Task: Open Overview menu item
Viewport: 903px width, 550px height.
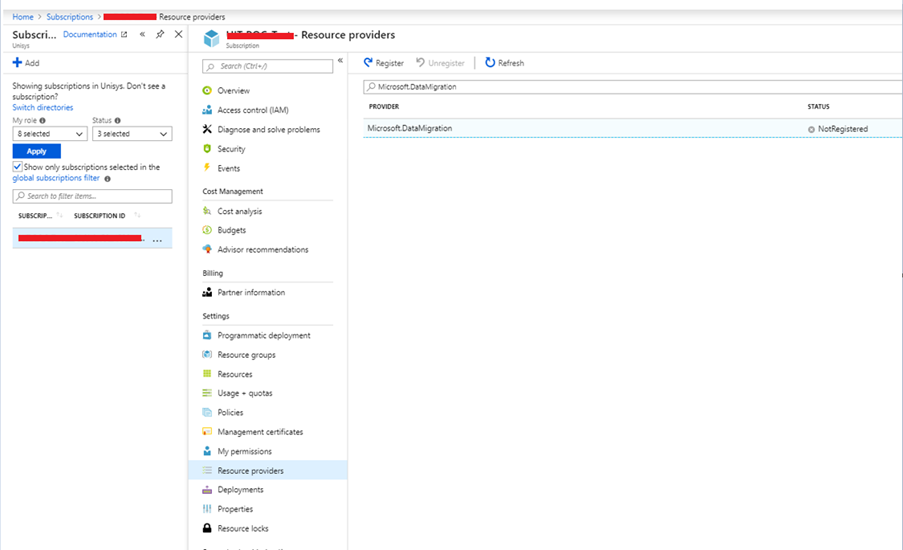Action: point(233,90)
